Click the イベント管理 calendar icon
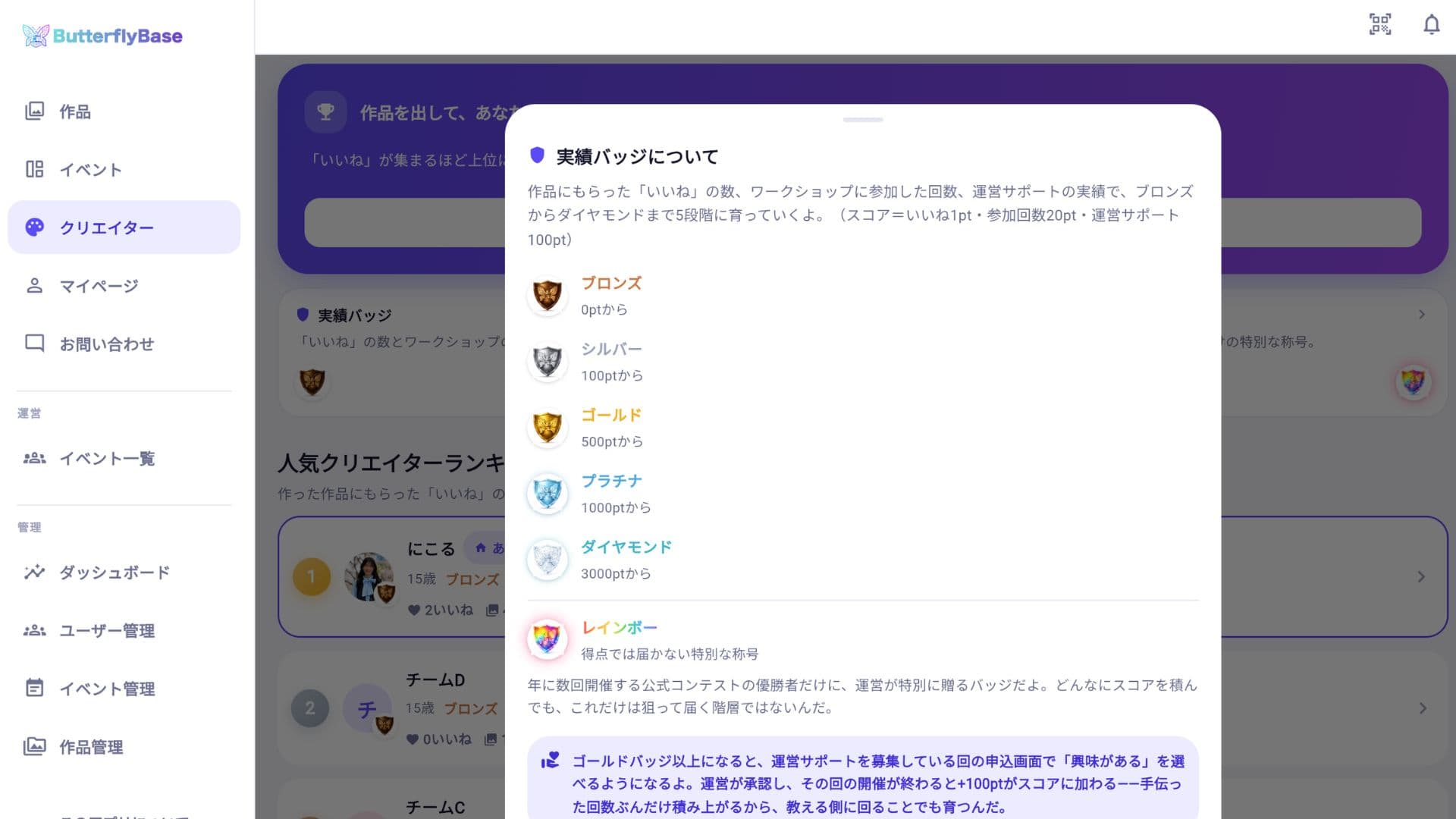 click(x=34, y=688)
